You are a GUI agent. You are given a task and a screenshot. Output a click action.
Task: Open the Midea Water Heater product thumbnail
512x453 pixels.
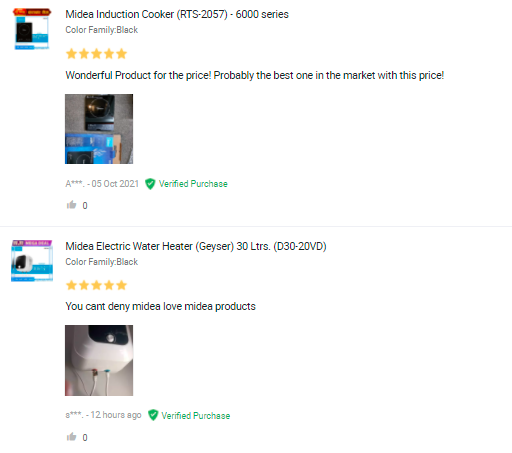[x=32, y=261]
